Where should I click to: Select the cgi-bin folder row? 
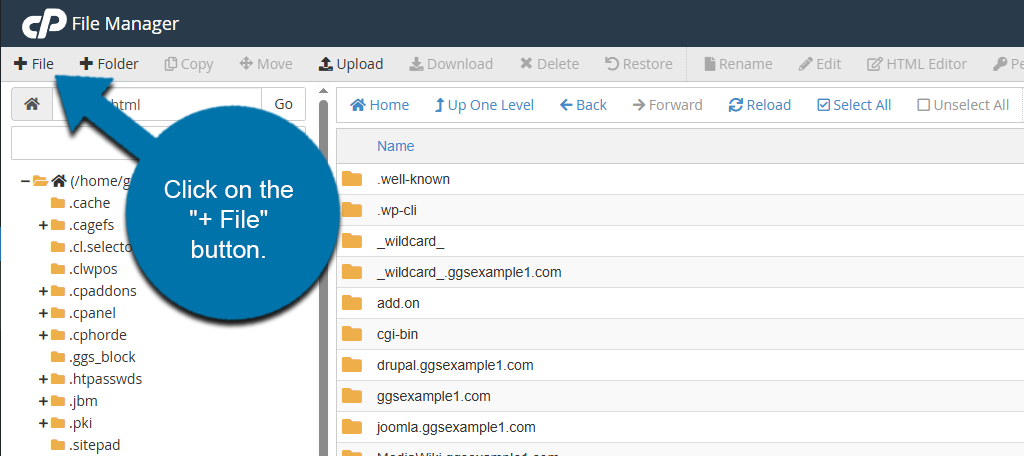pos(397,334)
